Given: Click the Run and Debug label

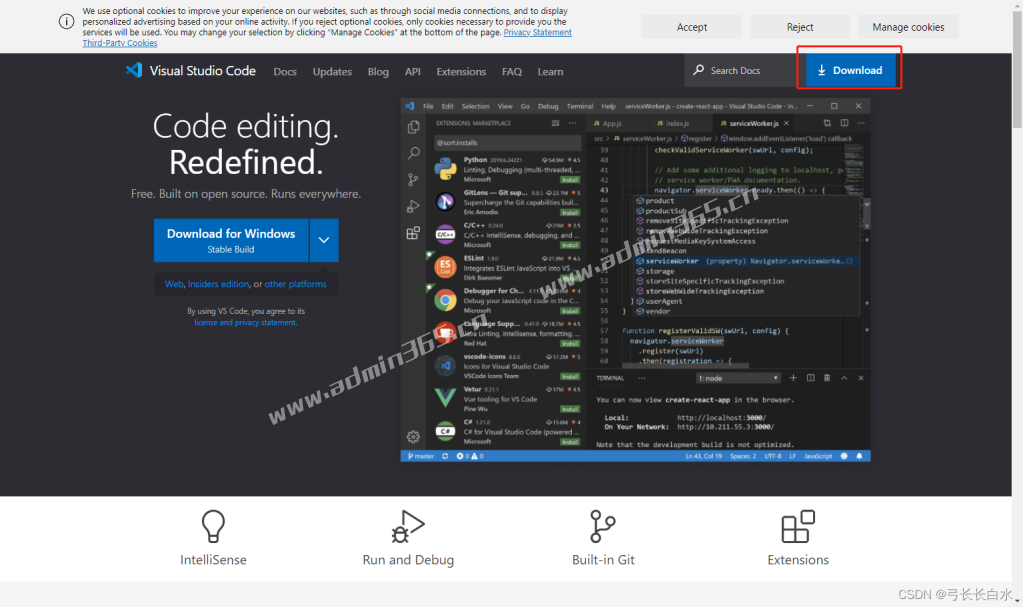Looking at the screenshot, I should [x=408, y=560].
